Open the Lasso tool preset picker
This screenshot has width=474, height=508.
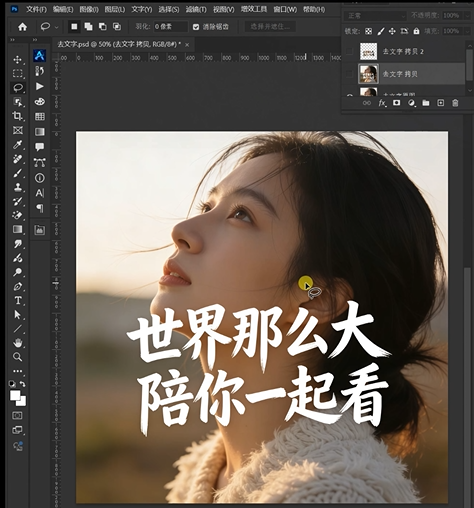tap(56, 27)
